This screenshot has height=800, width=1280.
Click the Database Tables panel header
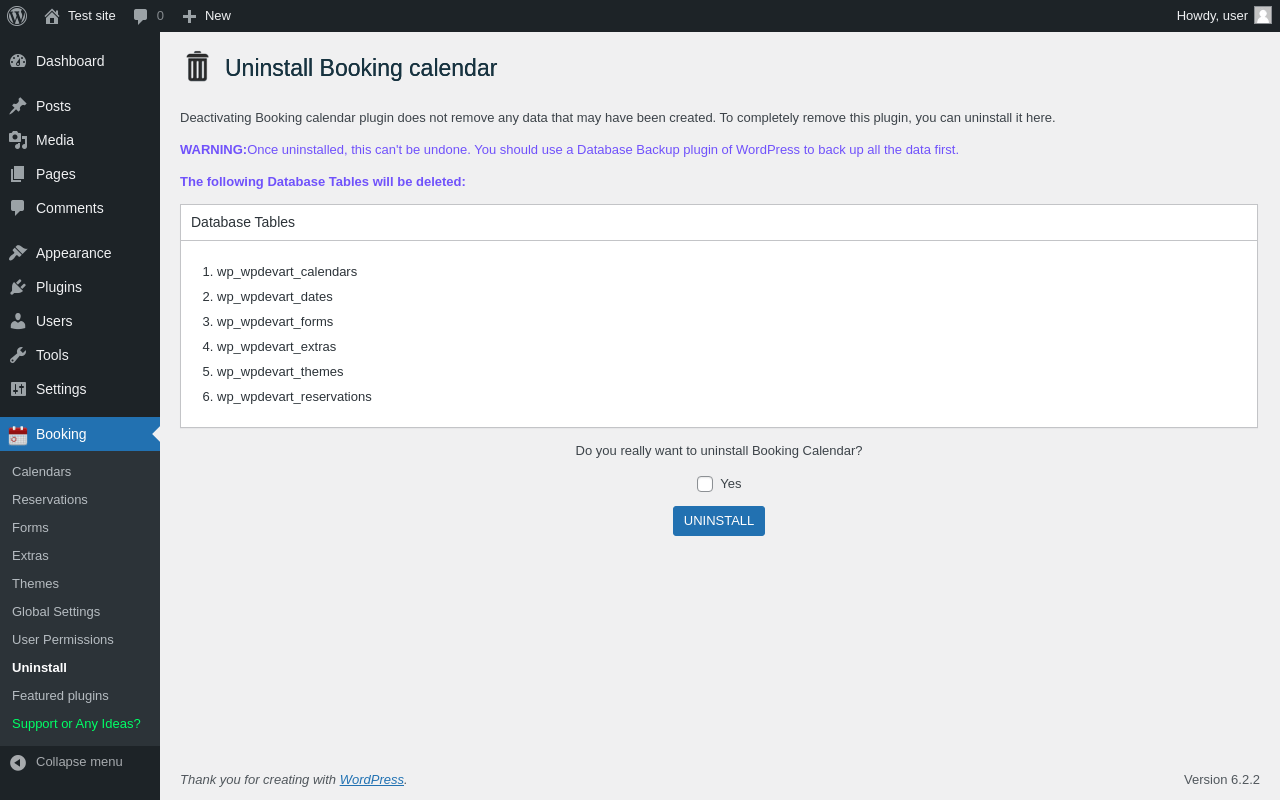click(x=718, y=223)
